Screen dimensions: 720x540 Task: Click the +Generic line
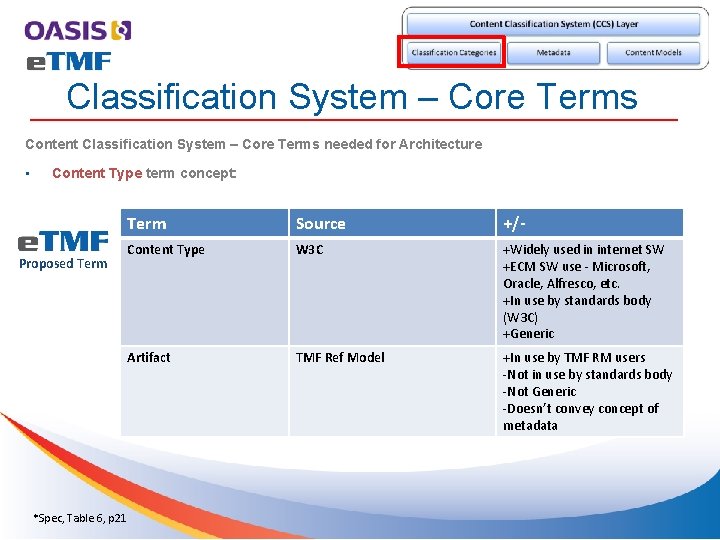click(x=529, y=334)
